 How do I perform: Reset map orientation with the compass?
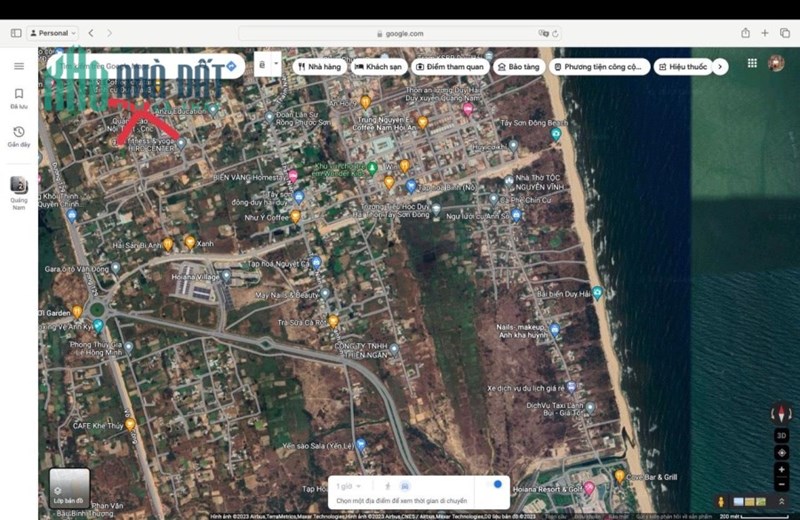[781, 413]
